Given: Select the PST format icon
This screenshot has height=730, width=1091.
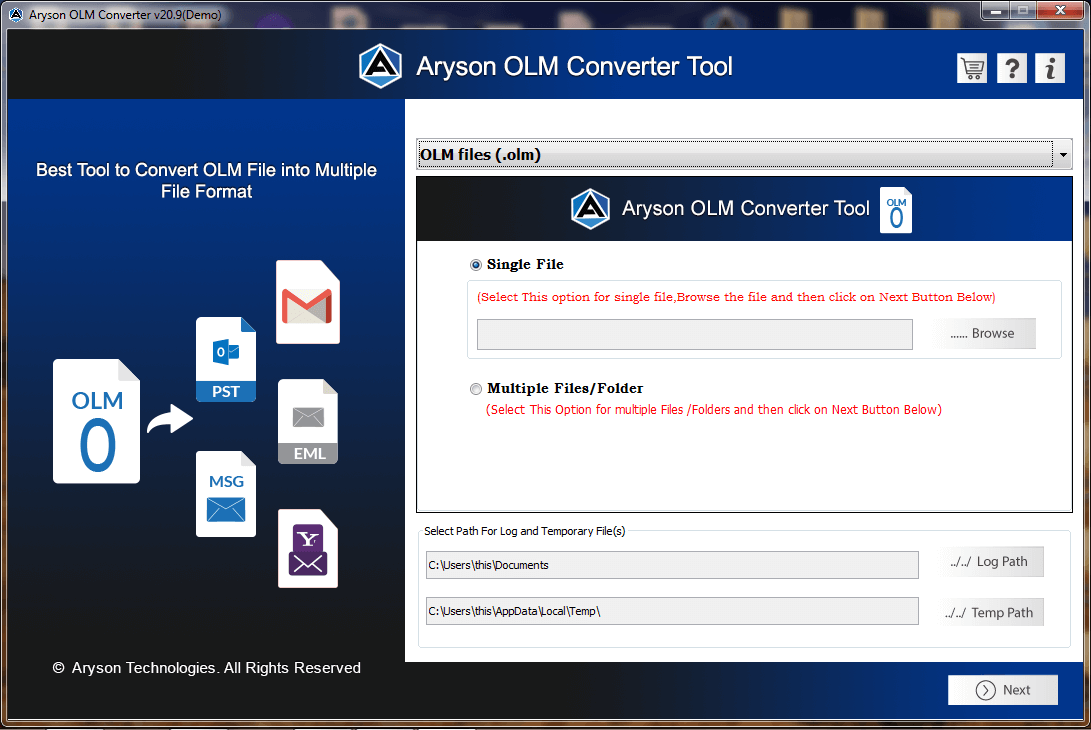Looking at the screenshot, I should pos(225,360).
